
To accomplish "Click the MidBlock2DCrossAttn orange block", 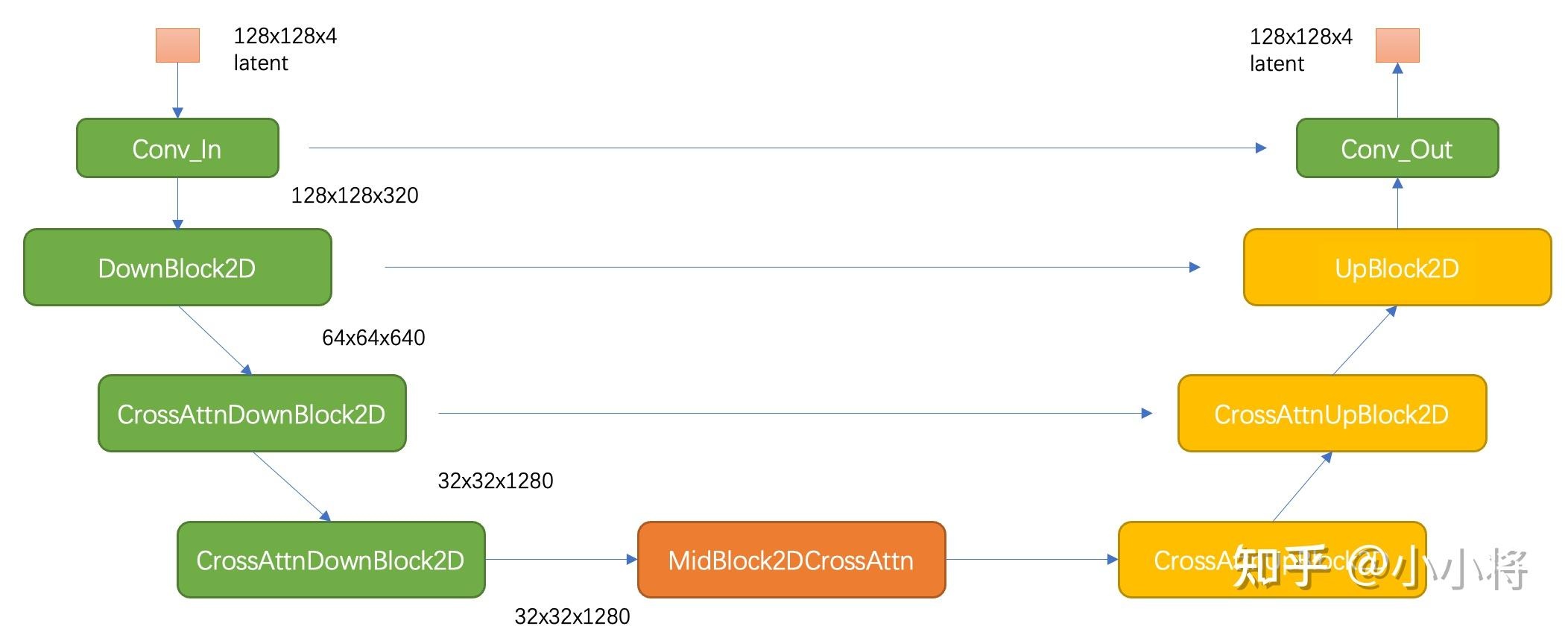I will click(791, 560).
